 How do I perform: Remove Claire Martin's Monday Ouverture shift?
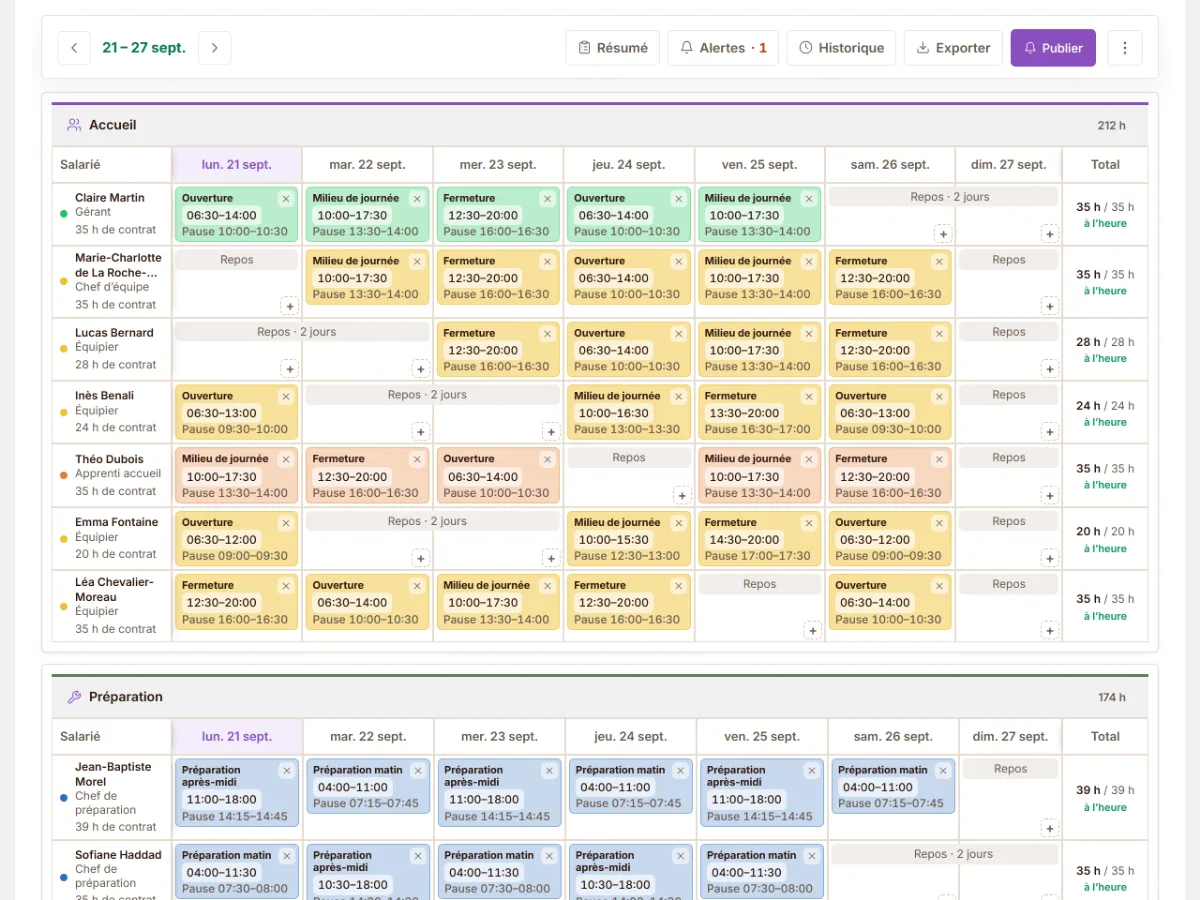tap(286, 199)
